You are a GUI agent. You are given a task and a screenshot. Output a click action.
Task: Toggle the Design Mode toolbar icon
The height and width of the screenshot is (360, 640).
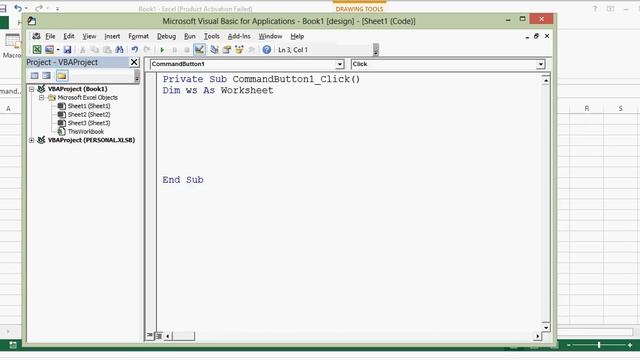[199, 49]
